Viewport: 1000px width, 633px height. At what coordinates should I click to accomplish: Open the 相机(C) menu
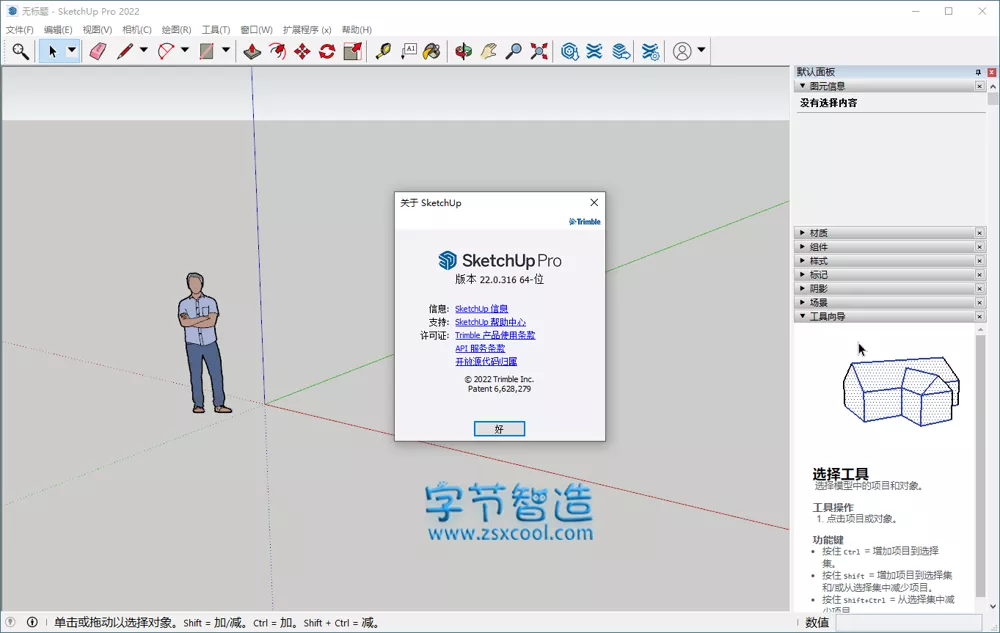click(137, 29)
